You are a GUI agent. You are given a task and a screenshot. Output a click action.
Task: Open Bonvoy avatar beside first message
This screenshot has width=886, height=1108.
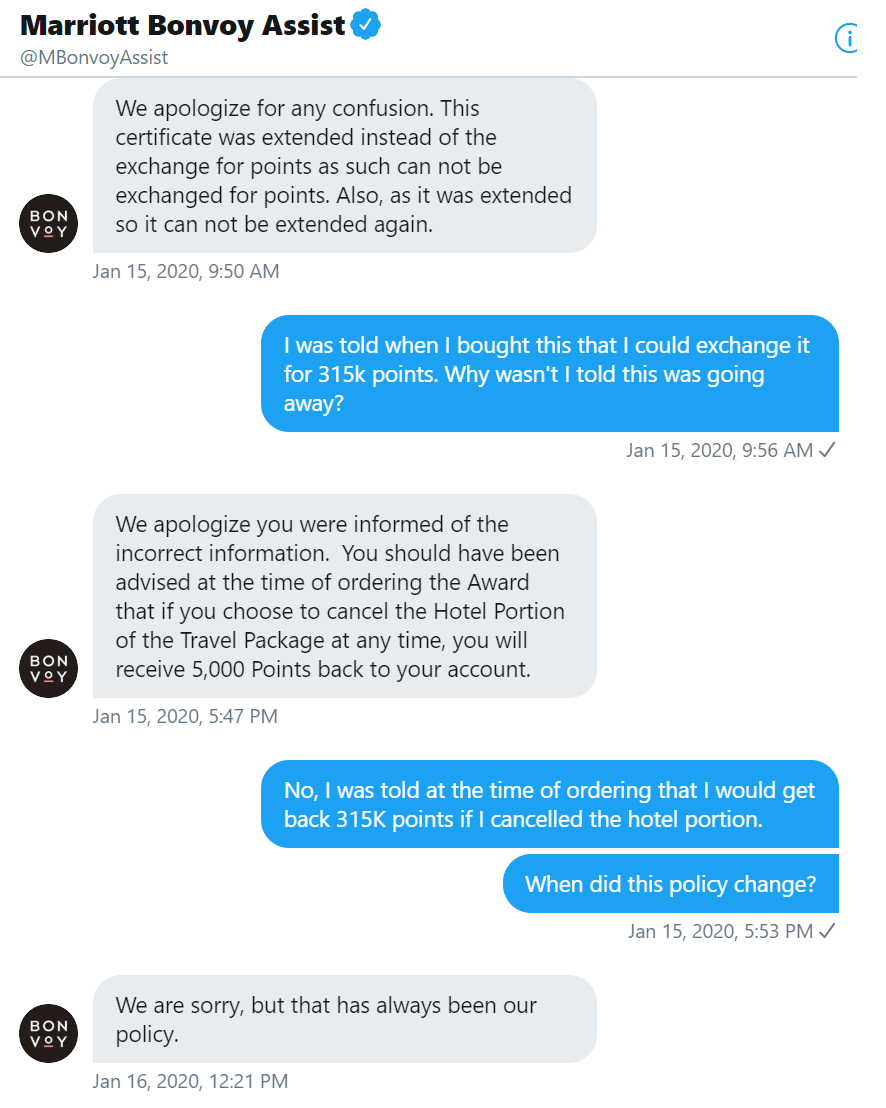48,223
